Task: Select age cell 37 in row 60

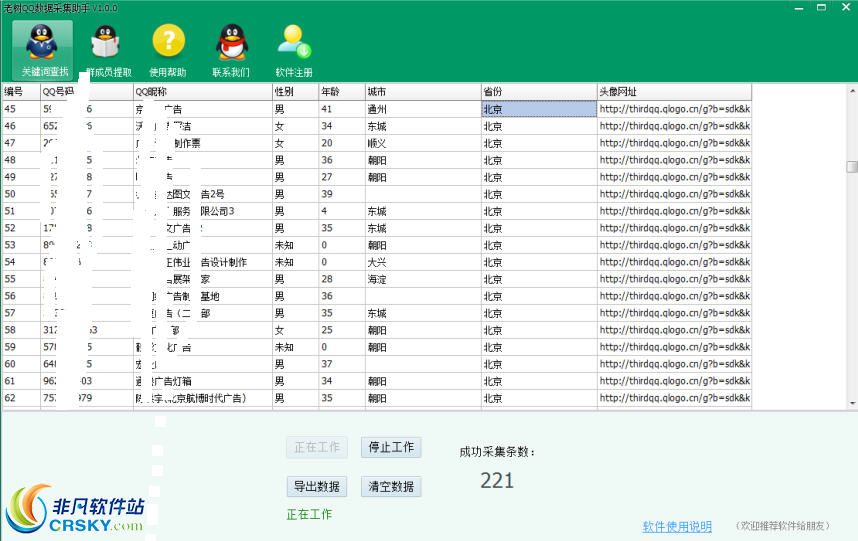Action: [342, 364]
